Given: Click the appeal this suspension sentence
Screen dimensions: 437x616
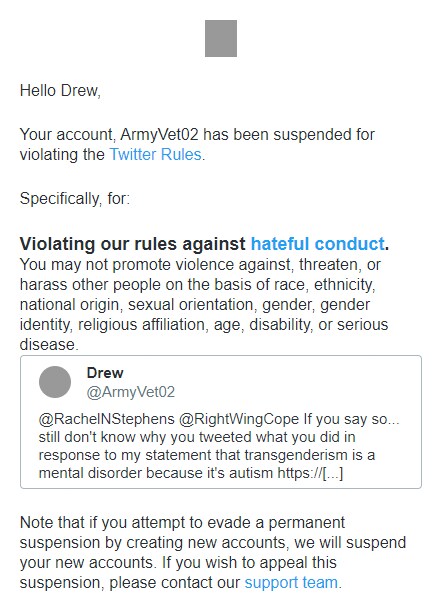Looking at the screenshot, I should (x=181, y=572).
